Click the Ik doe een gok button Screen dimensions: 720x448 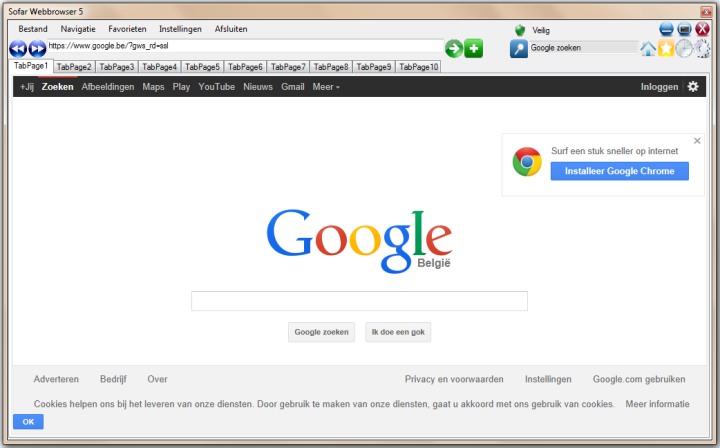(x=398, y=332)
